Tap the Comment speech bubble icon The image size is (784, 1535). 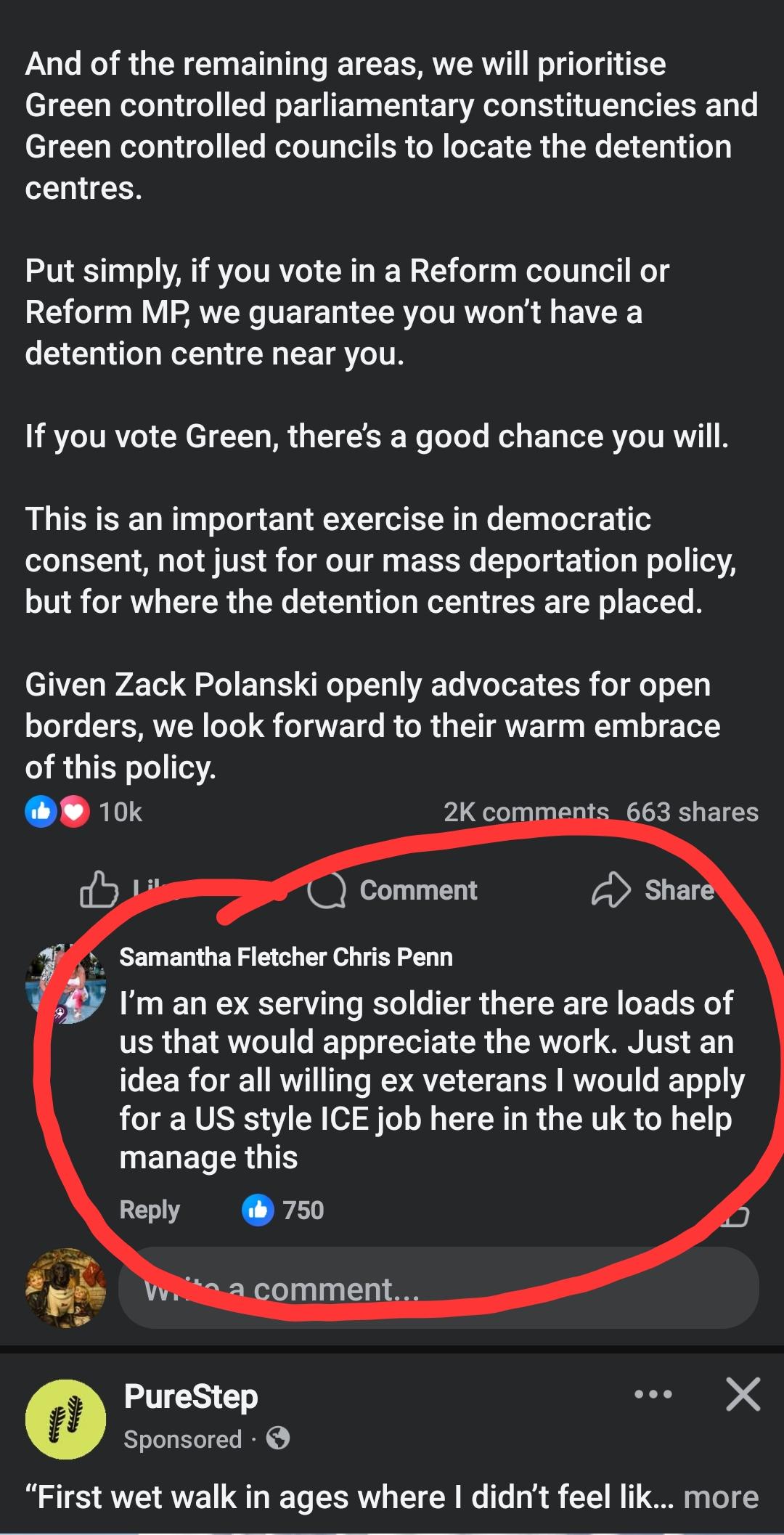point(326,890)
